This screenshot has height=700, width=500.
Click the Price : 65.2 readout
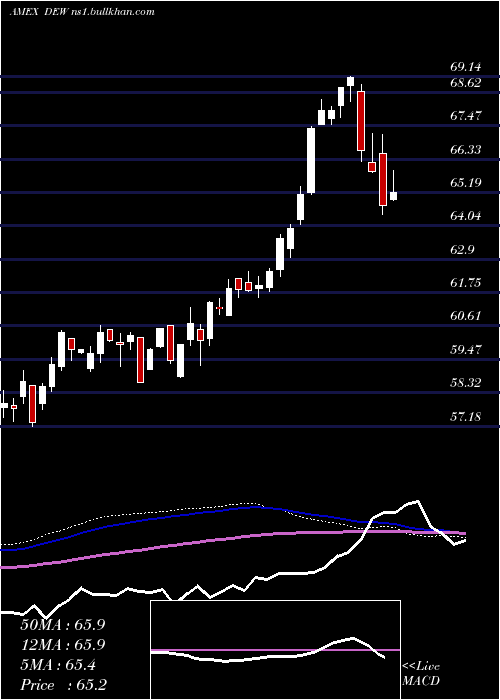(63, 685)
